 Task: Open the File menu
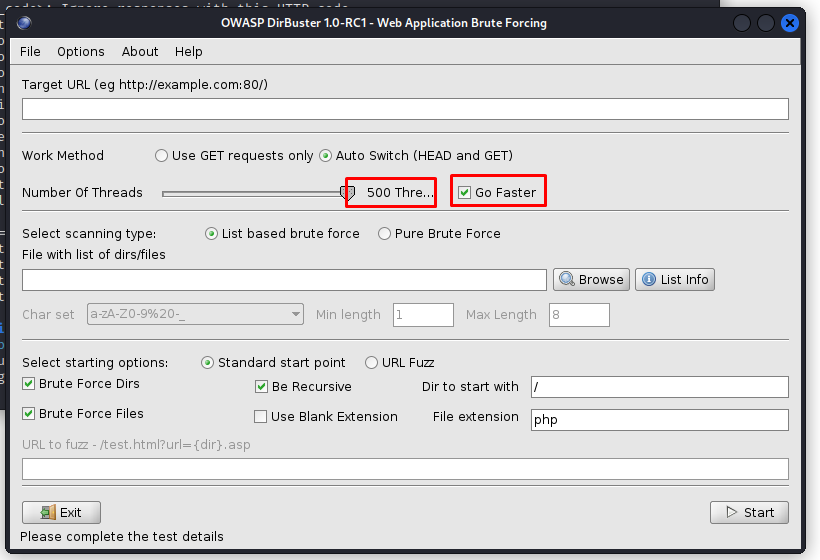30,52
